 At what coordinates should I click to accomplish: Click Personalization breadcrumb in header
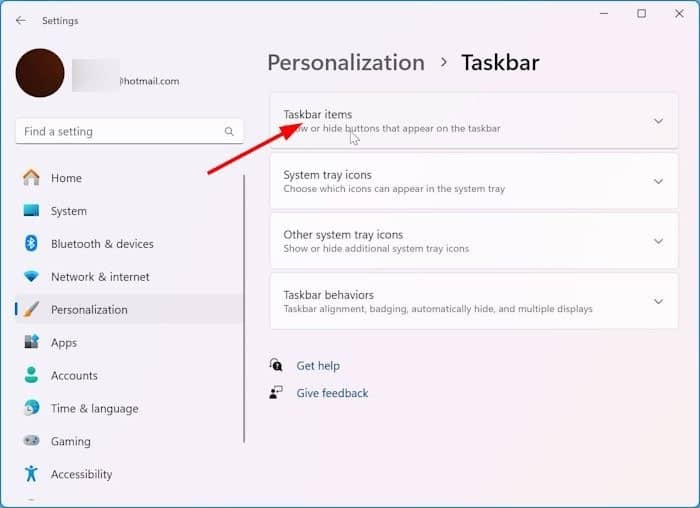click(x=346, y=62)
